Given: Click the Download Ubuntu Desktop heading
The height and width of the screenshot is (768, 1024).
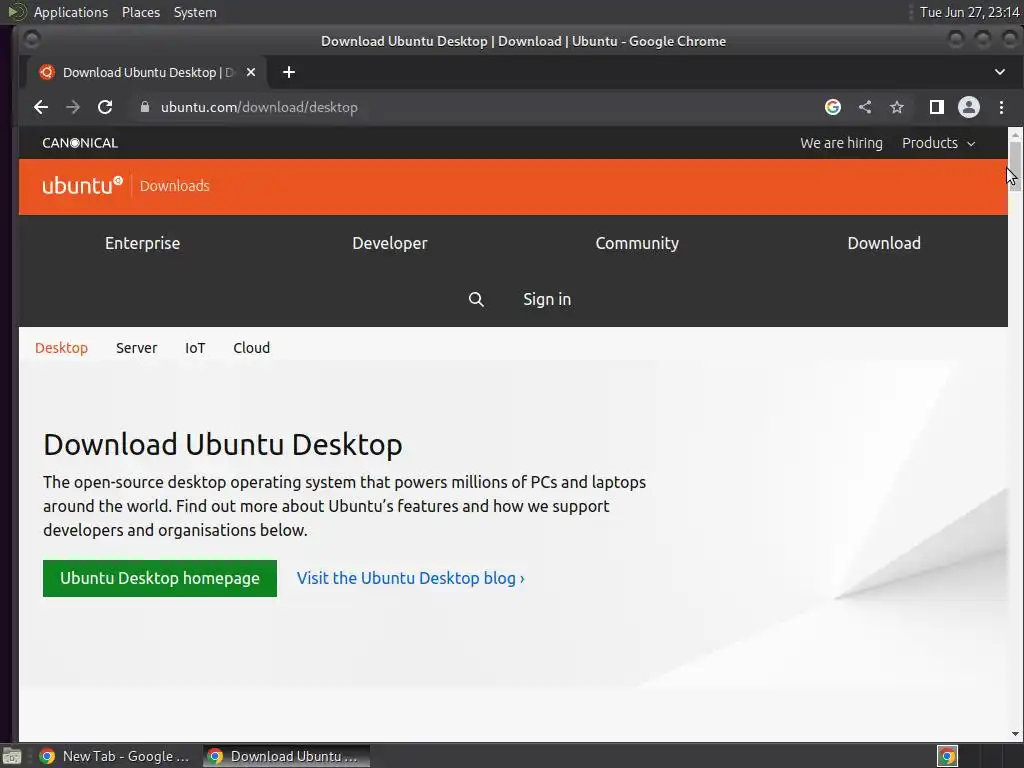Looking at the screenshot, I should coord(223,444).
